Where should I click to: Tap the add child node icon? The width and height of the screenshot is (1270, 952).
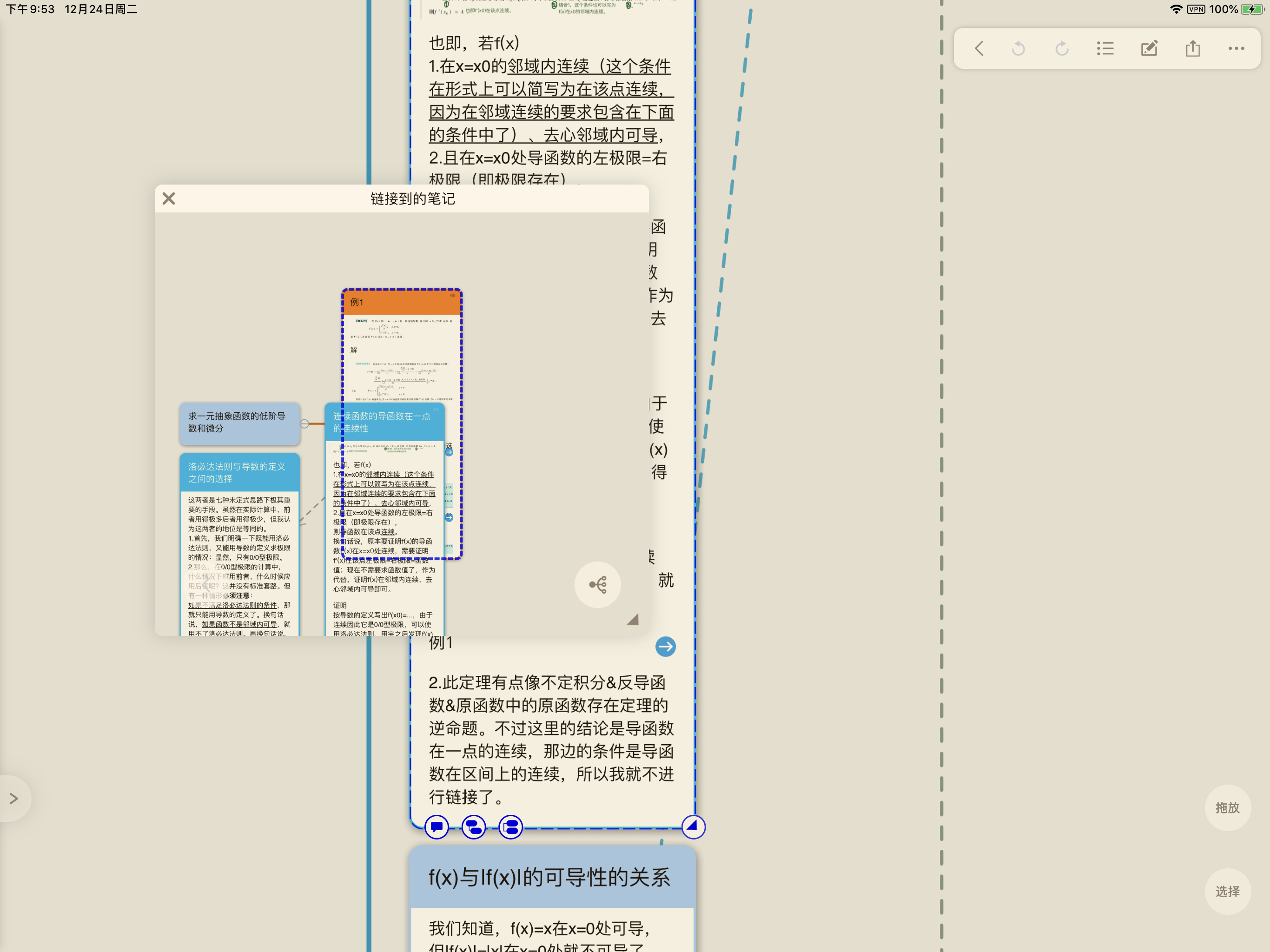click(x=474, y=827)
